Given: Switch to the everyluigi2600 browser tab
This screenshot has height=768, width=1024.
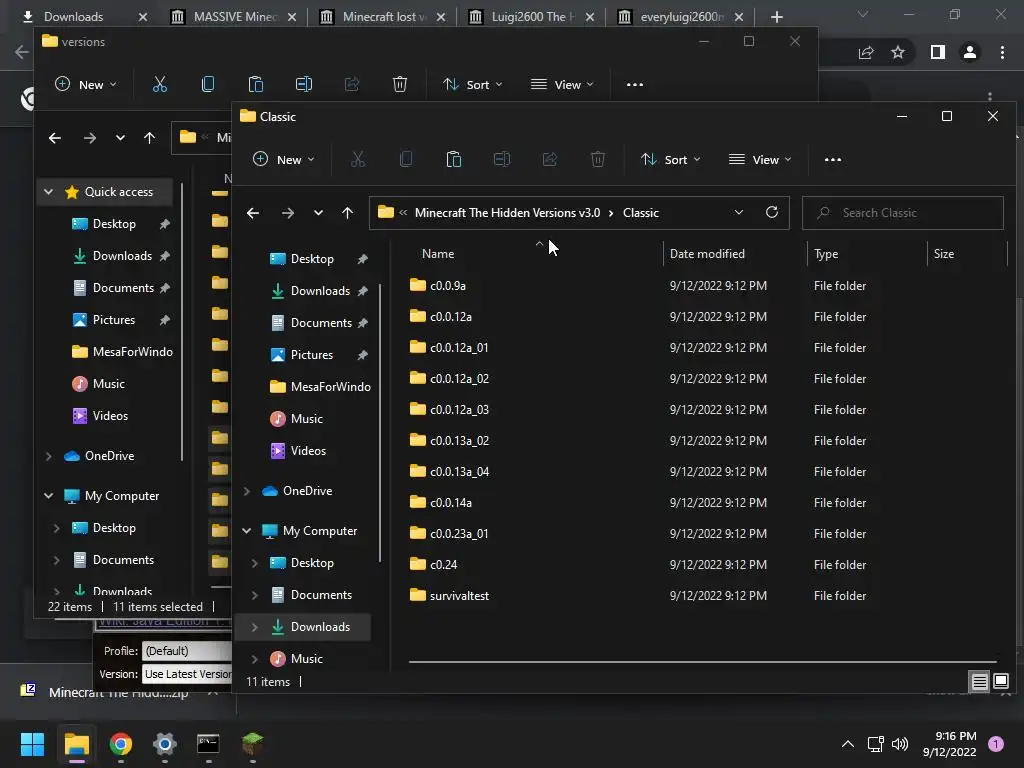Looking at the screenshot, I should coord(680,17).
